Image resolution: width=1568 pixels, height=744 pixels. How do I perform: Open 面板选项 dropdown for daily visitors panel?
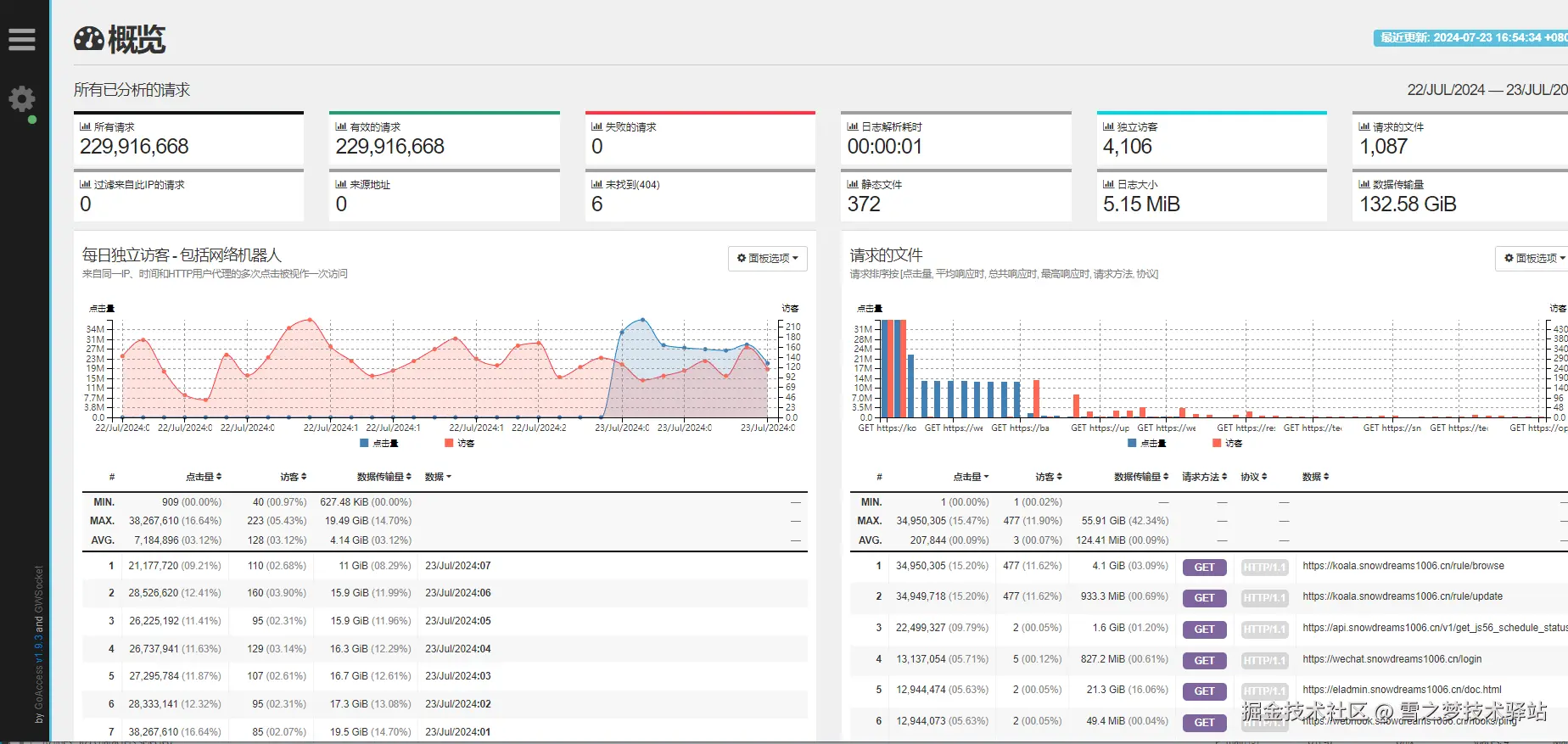point(767,258)
